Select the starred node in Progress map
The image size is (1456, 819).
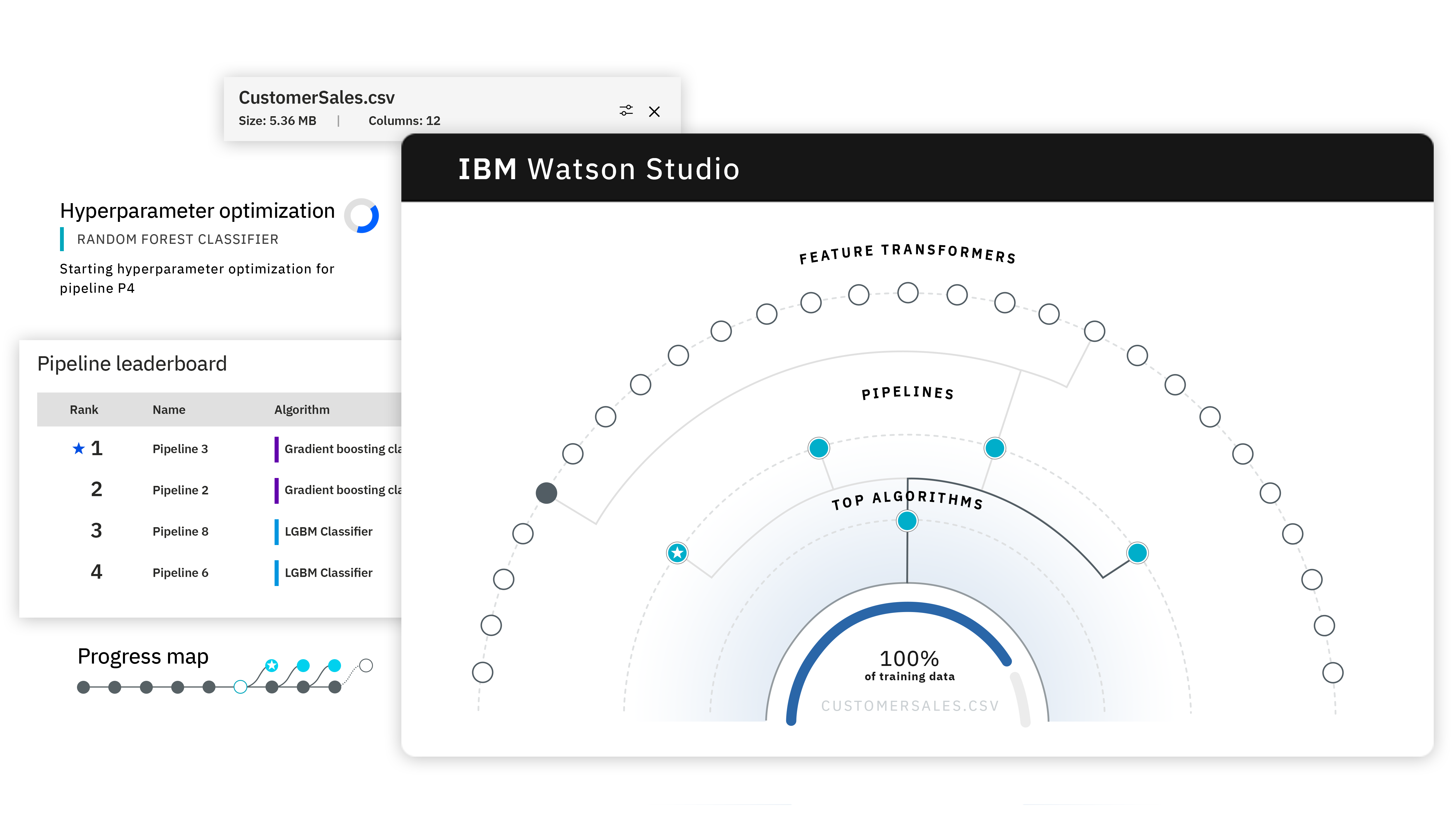(x=272, y=665)
